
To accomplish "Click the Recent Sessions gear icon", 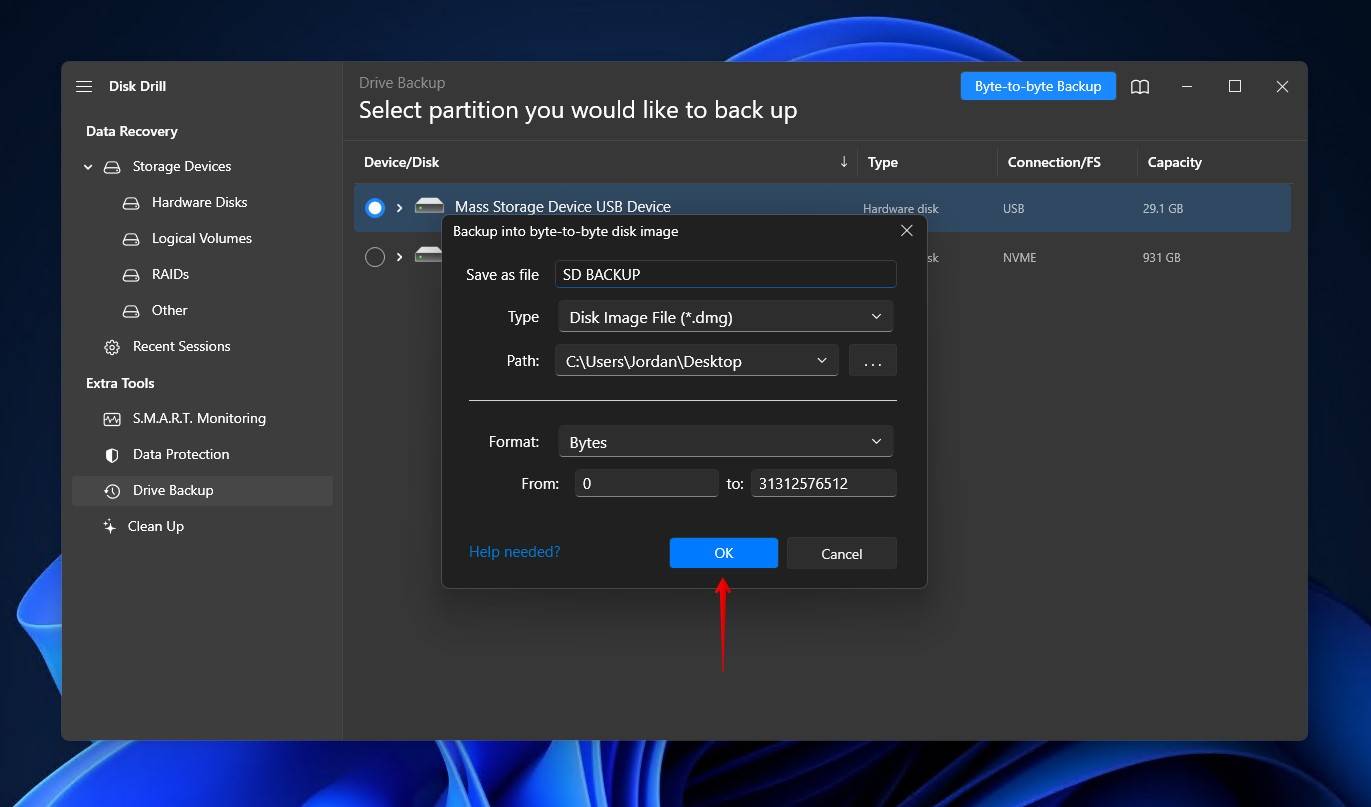I will coord(112,347).
